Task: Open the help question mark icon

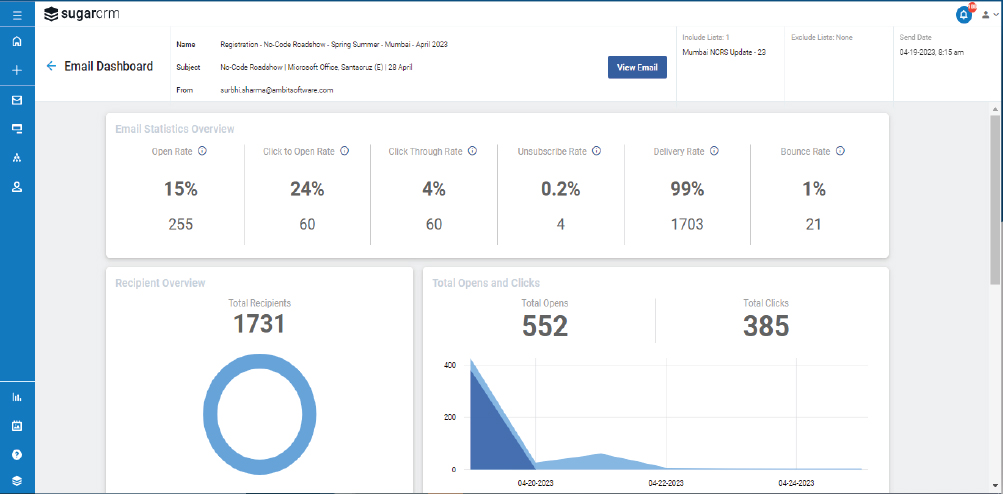Action: (x=17, y=454)
